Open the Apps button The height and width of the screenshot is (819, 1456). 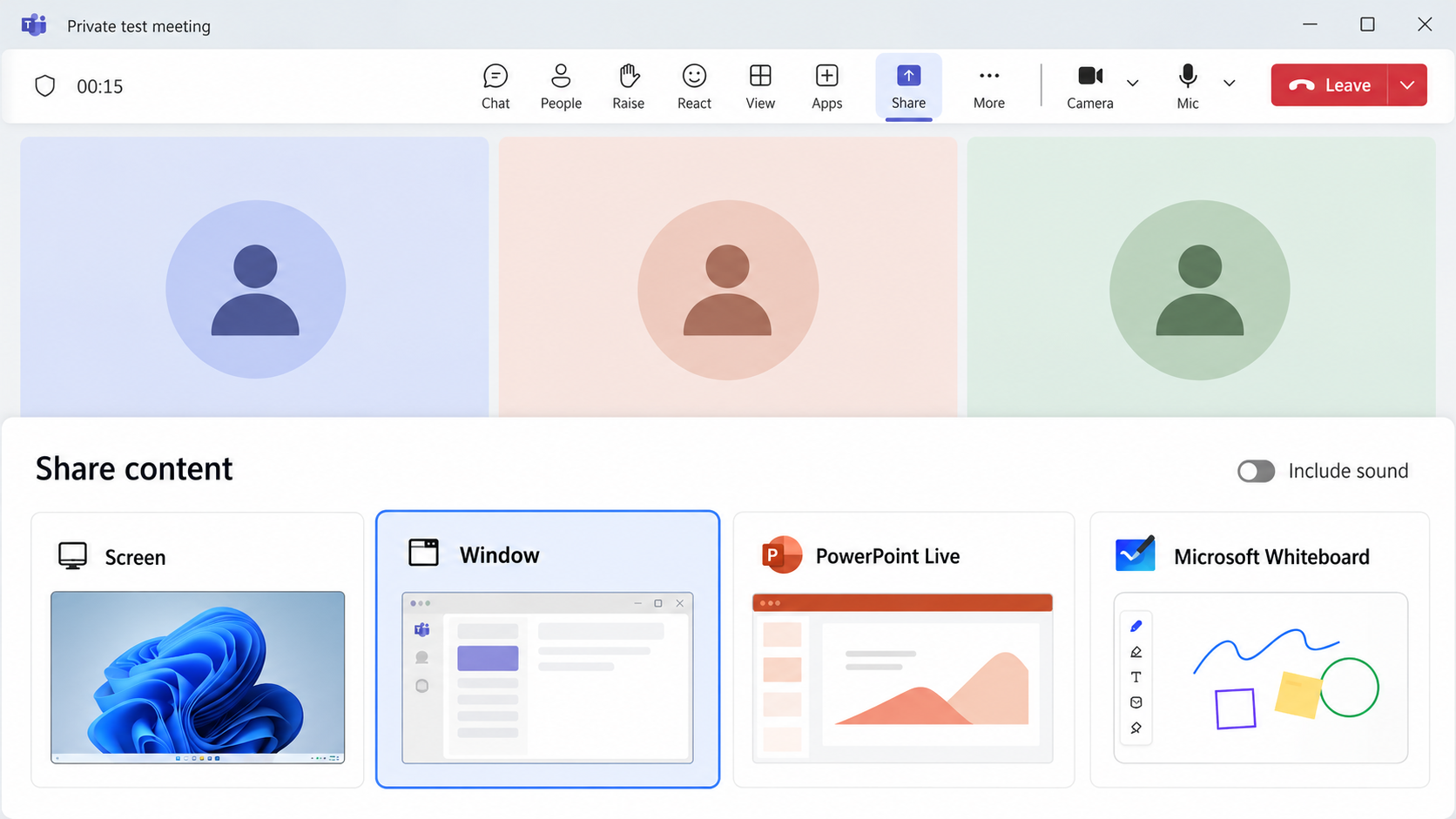[826, 86]
